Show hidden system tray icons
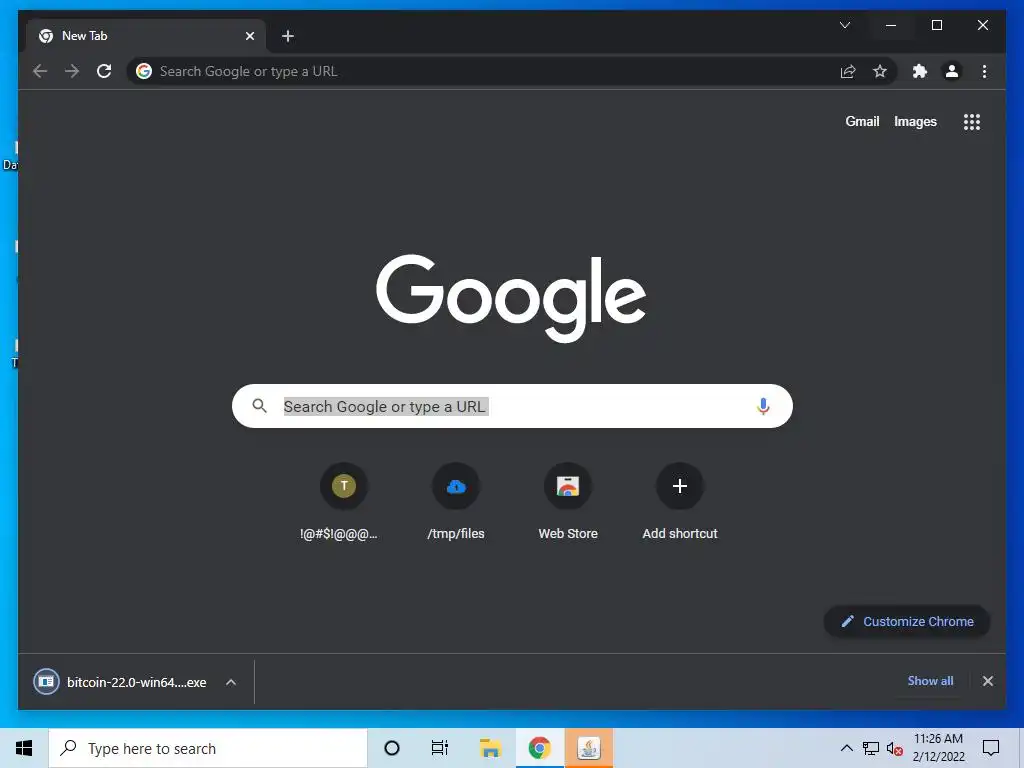This screenshot has width=1024, height=768. (846, 748)
